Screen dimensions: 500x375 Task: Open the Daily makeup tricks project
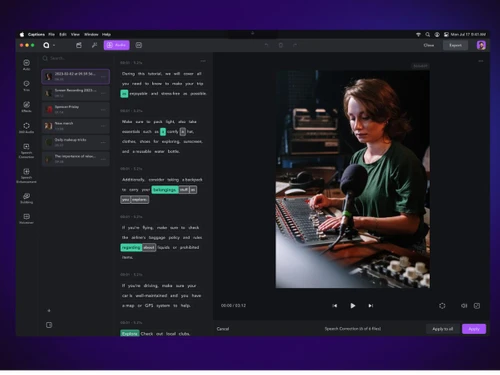click(76, 142)
